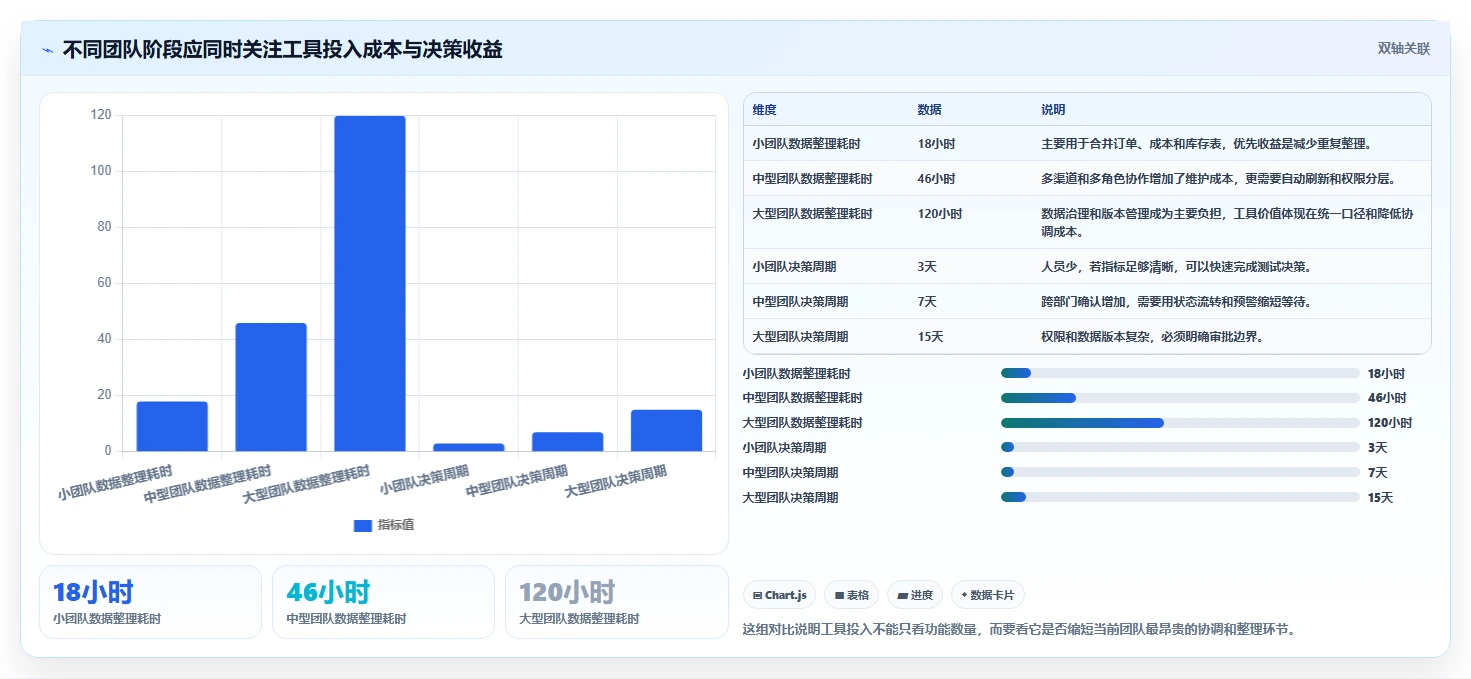Click the 7天 value in table

click(x=927, y=302)
